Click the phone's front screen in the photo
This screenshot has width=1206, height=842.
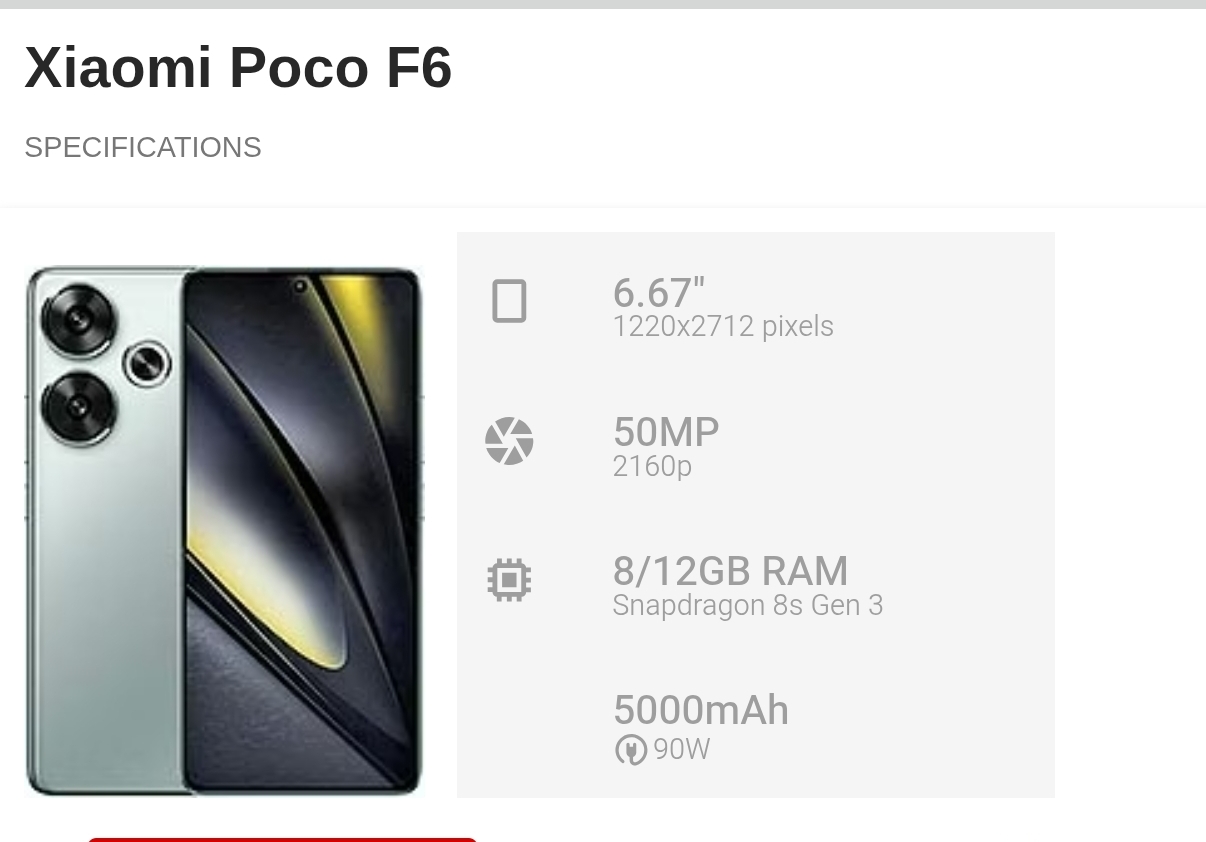301,530
